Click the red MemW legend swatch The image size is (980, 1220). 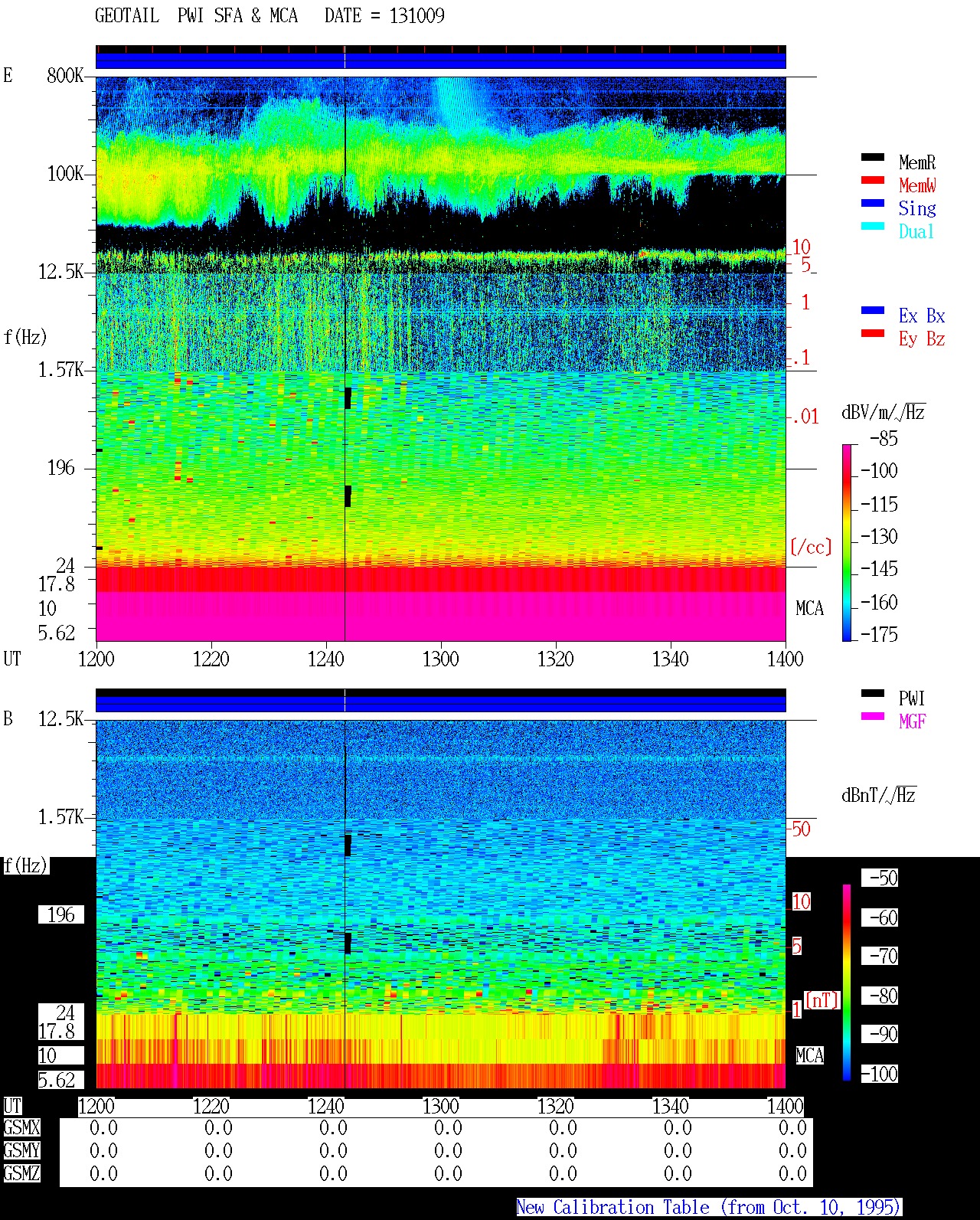(873, 181)
